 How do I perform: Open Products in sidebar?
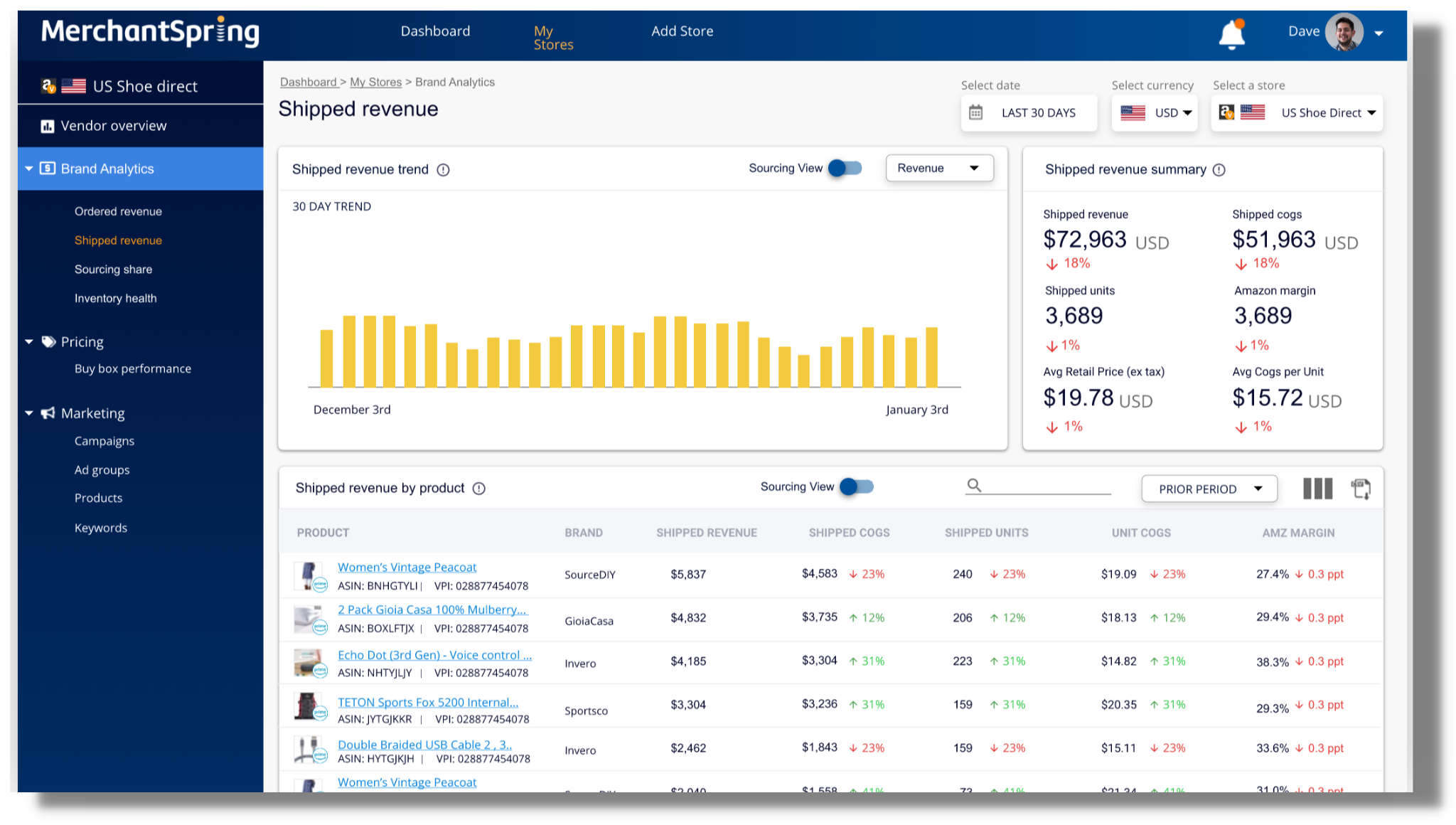pyautogui.click(x=98, y=498)
